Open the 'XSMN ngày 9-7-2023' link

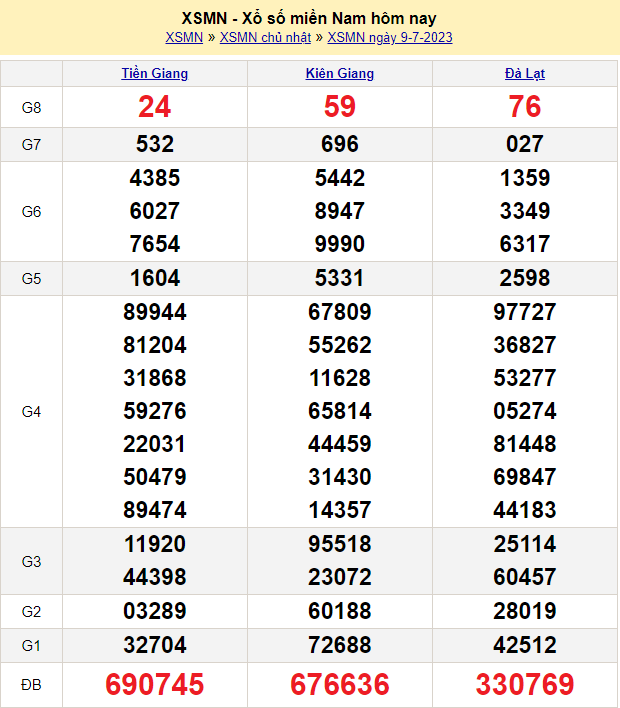point(390,38)
